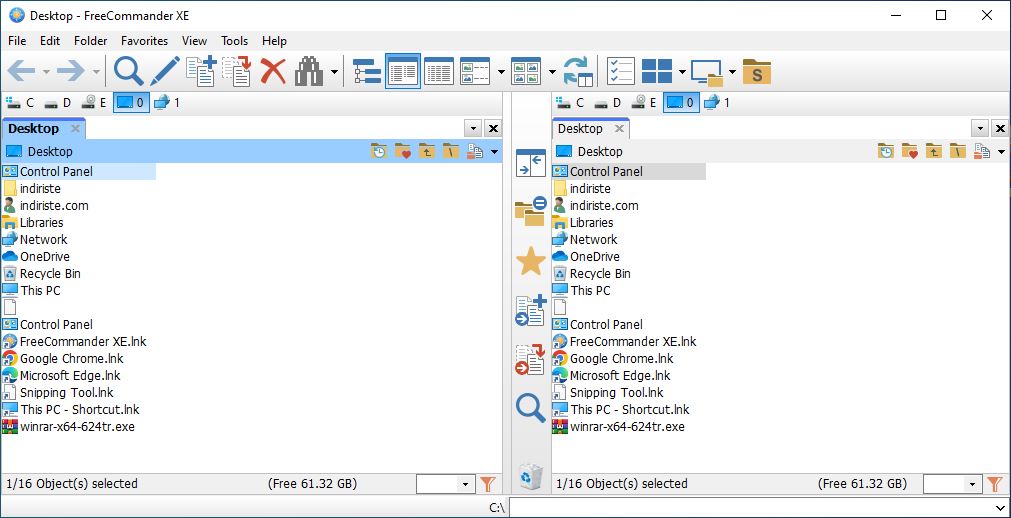The width and height of the screenshot is (1011, 518).
Task: Open dropdown next to Back arrow
Action: click(46, 72)
